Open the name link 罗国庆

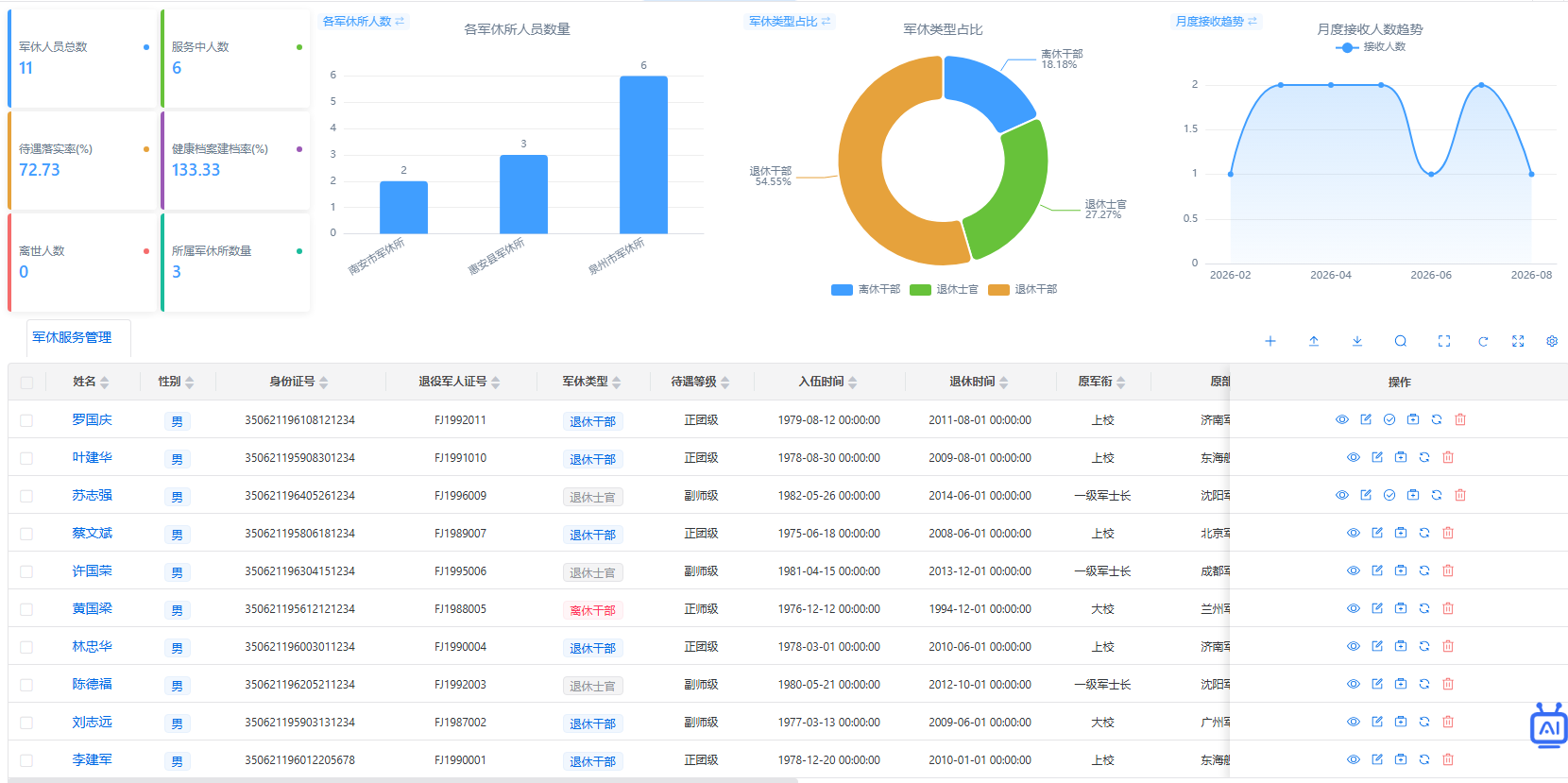[x=93, y=419]
